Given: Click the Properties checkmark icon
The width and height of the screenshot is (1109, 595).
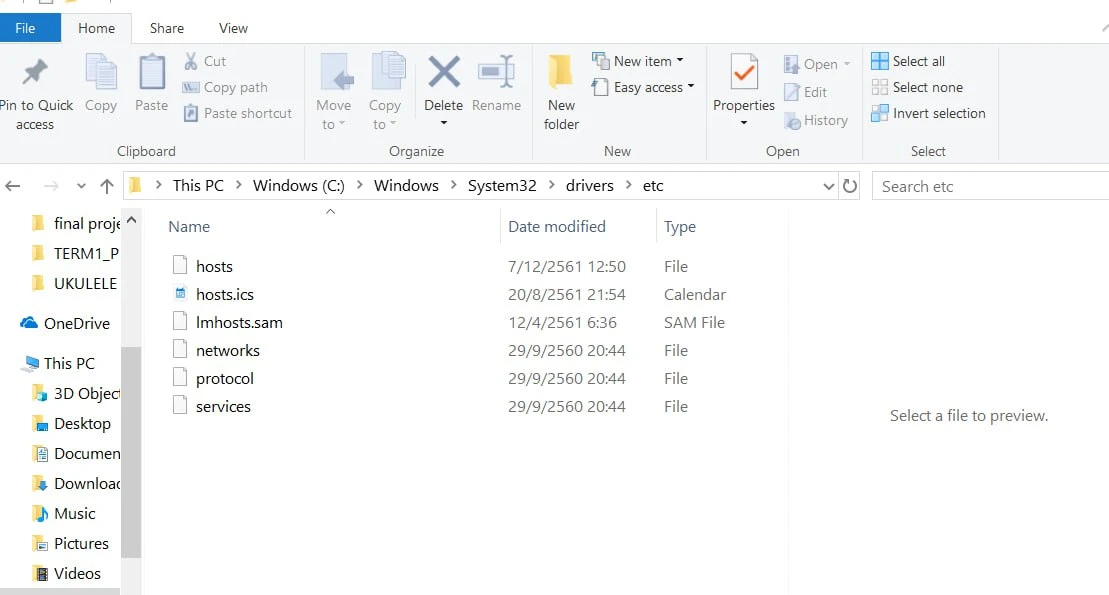Looking at the screenshot, I should pyautogui.click(x=744, y=71).
